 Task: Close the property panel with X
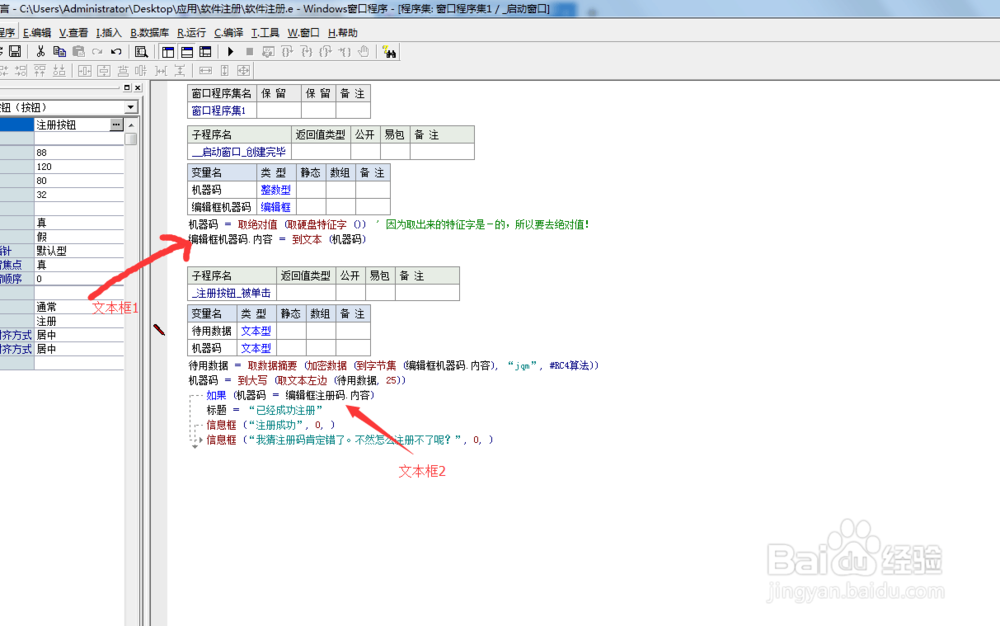[x=138, y=87]
